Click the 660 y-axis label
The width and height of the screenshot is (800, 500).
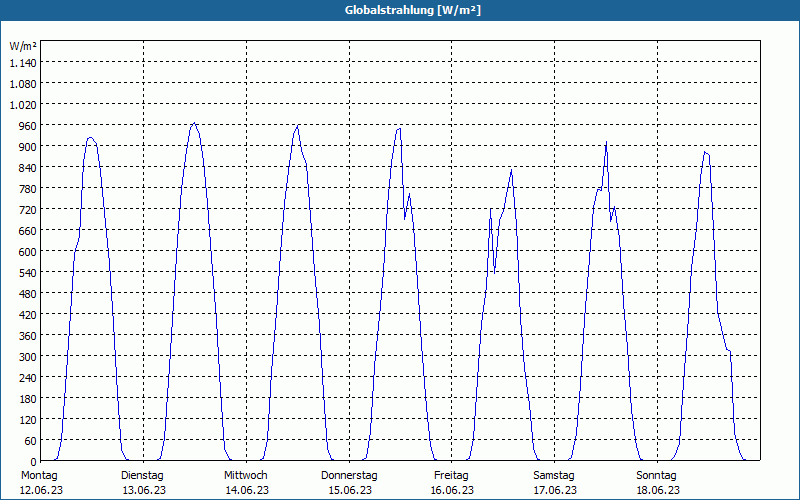28,231
